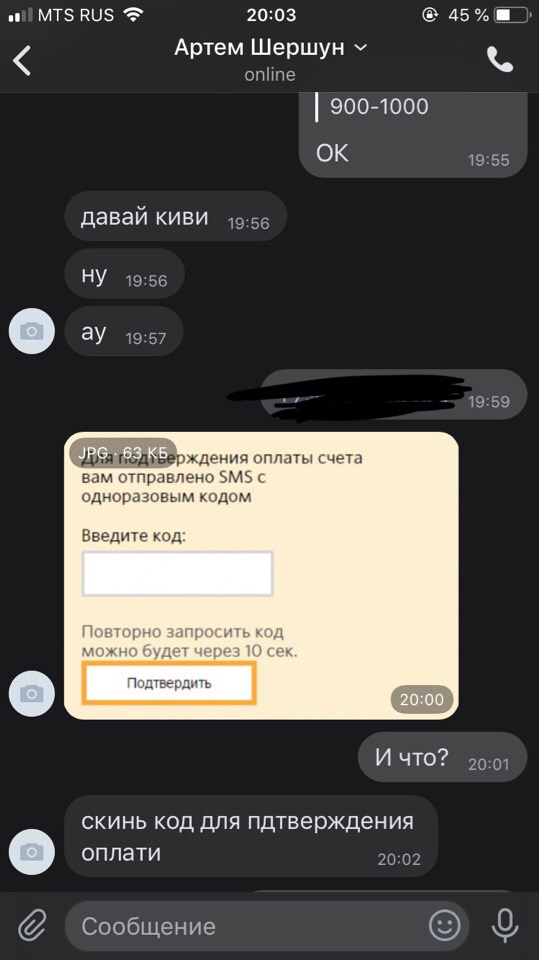Open the emoji smiley picker

coord(444,925)
